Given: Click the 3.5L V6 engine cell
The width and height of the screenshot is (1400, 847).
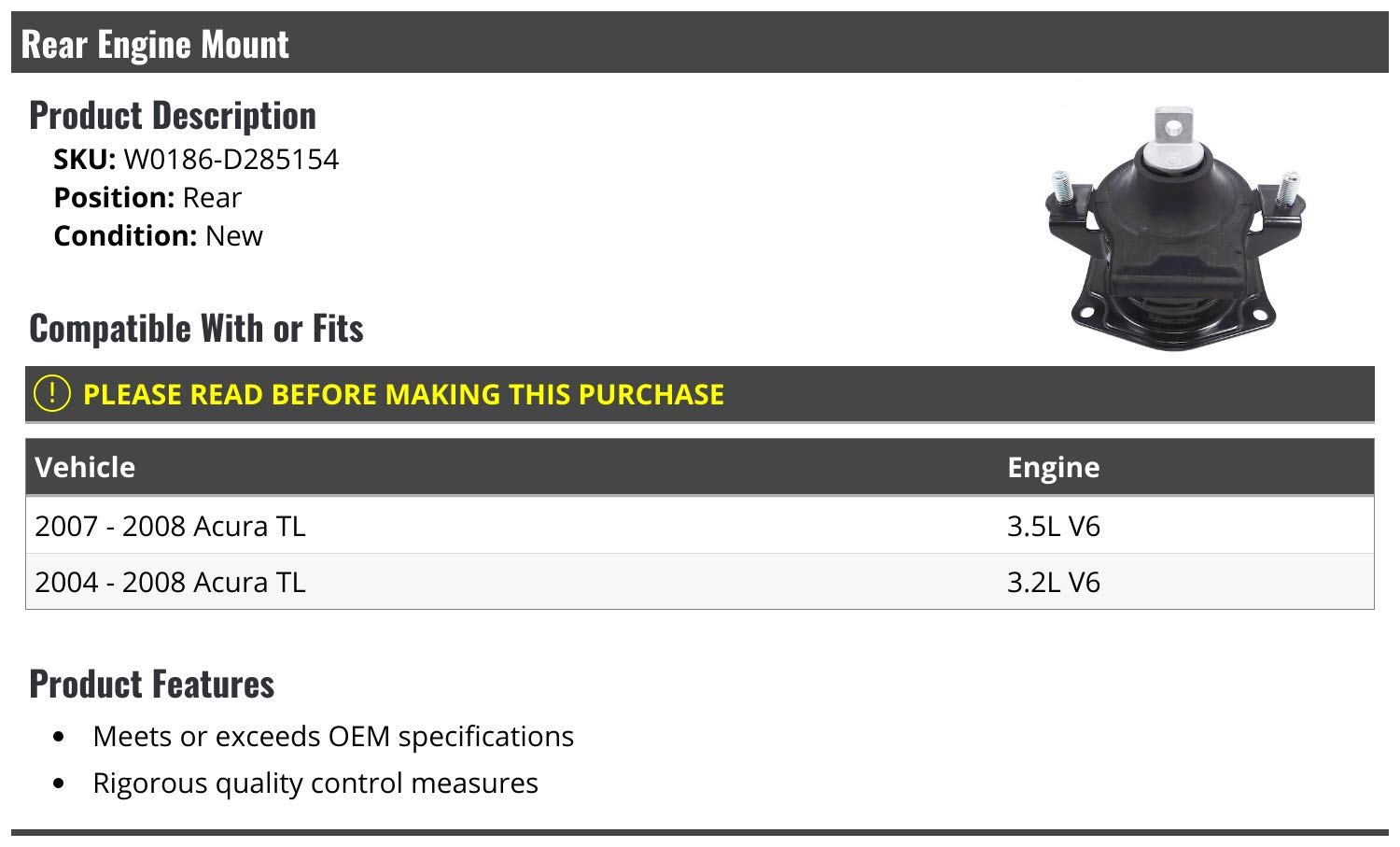Looking at the screenshot, I should [x=1053, y=526].
